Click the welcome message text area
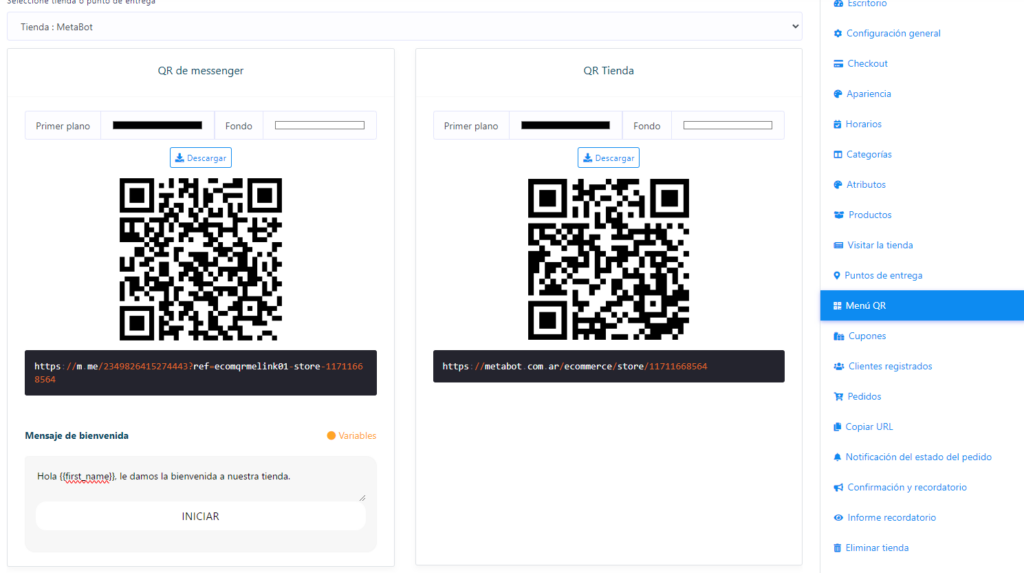The image size is (1024, 573). click(x=200, y=479)
